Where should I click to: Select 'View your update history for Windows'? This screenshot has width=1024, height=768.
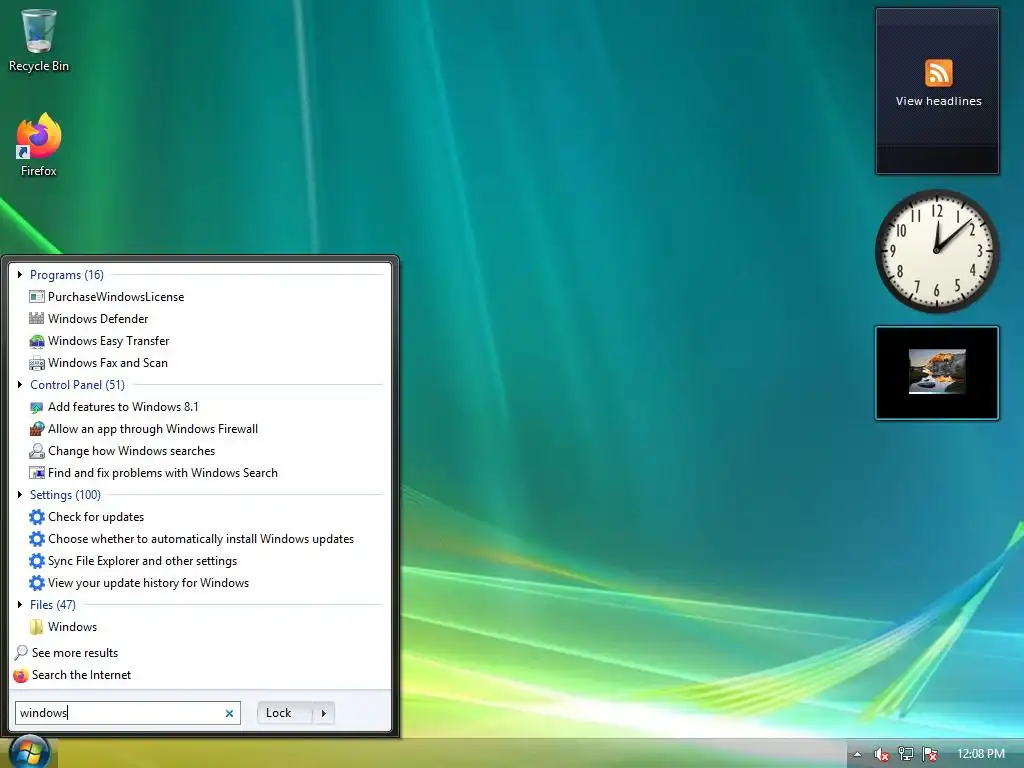(x=148, y=583)
